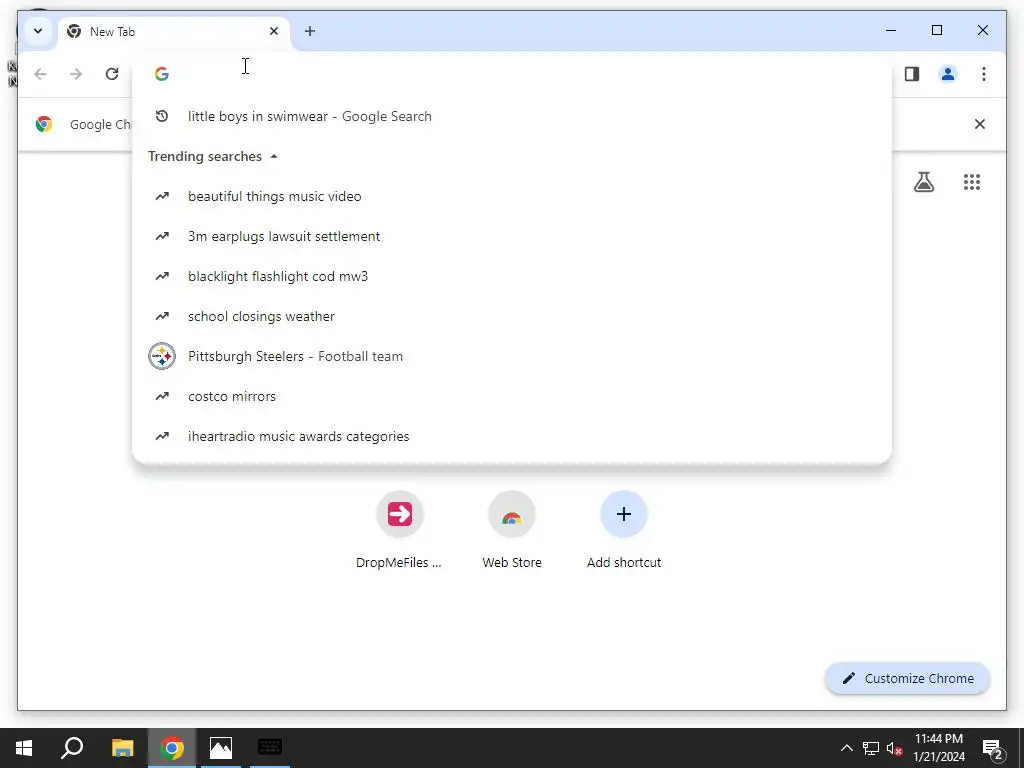Open the tab search dropdown chevron
1024x768 pixels.
(38, 31)
